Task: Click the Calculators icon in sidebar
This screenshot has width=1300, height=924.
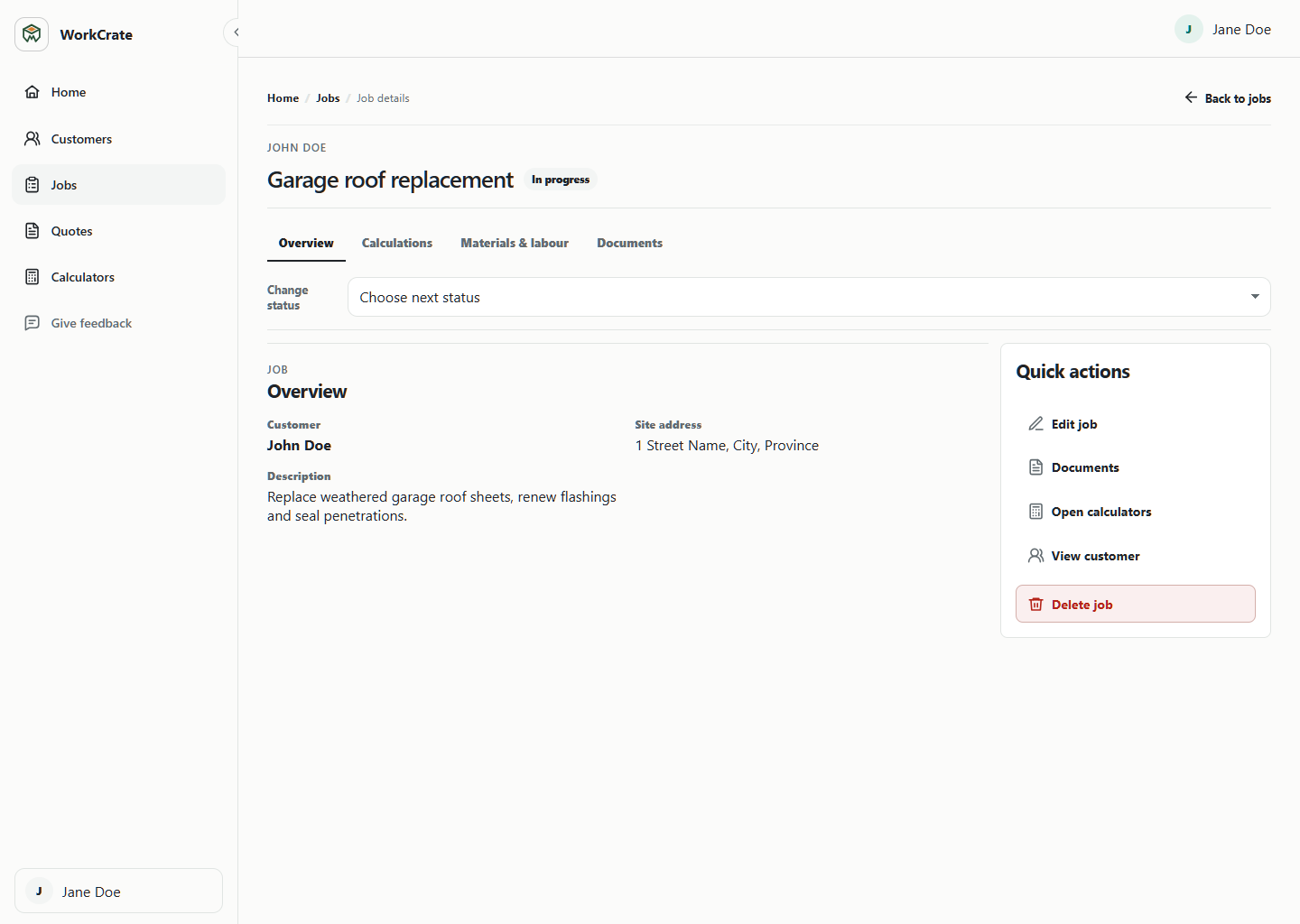Action: point(32,277)
